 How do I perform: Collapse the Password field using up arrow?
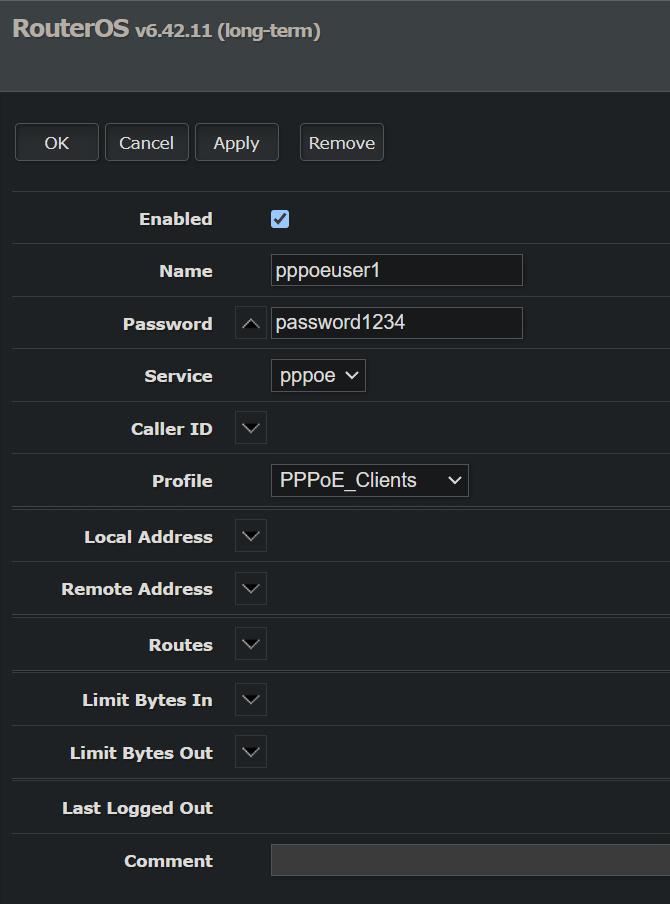tap(251, 323)
